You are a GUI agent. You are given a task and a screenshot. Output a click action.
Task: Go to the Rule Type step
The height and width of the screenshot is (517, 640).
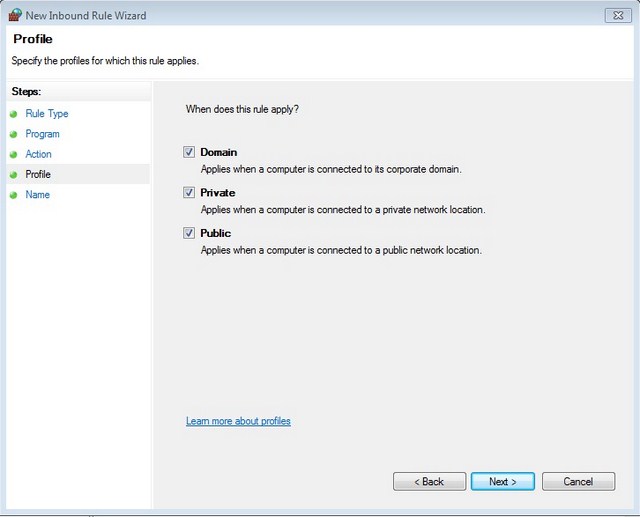[x=47, y=113]
